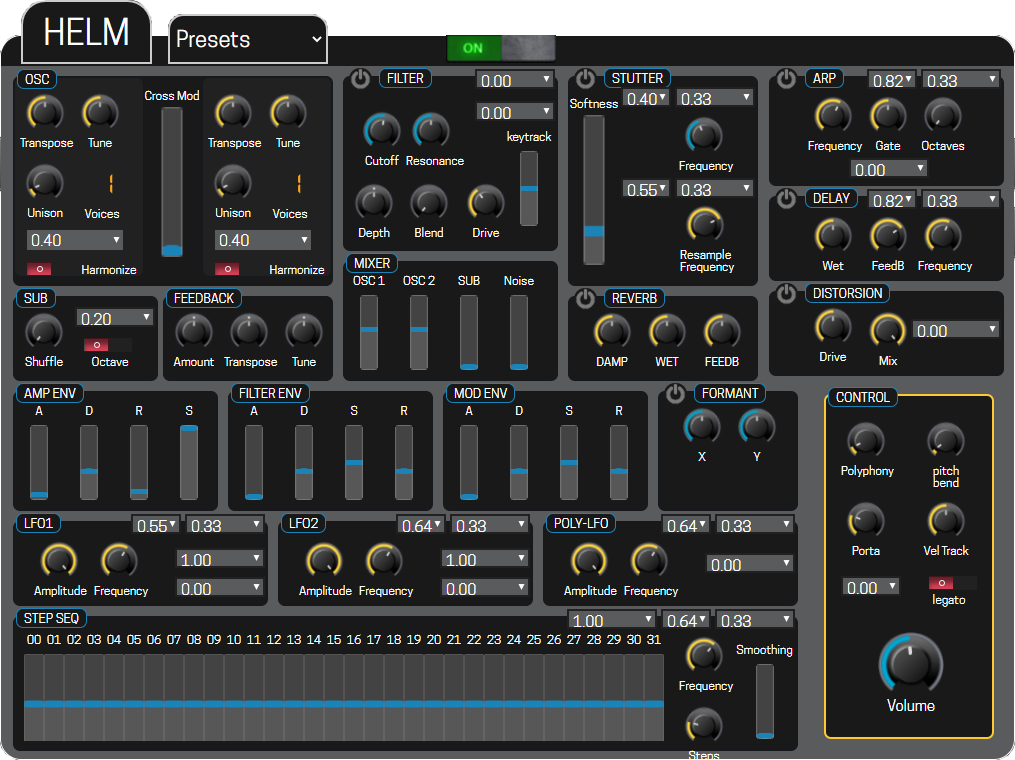Adjust the Smoothing slider
Image resolution: width=1015 pixels, height=760 pixels.
point(765,702)
